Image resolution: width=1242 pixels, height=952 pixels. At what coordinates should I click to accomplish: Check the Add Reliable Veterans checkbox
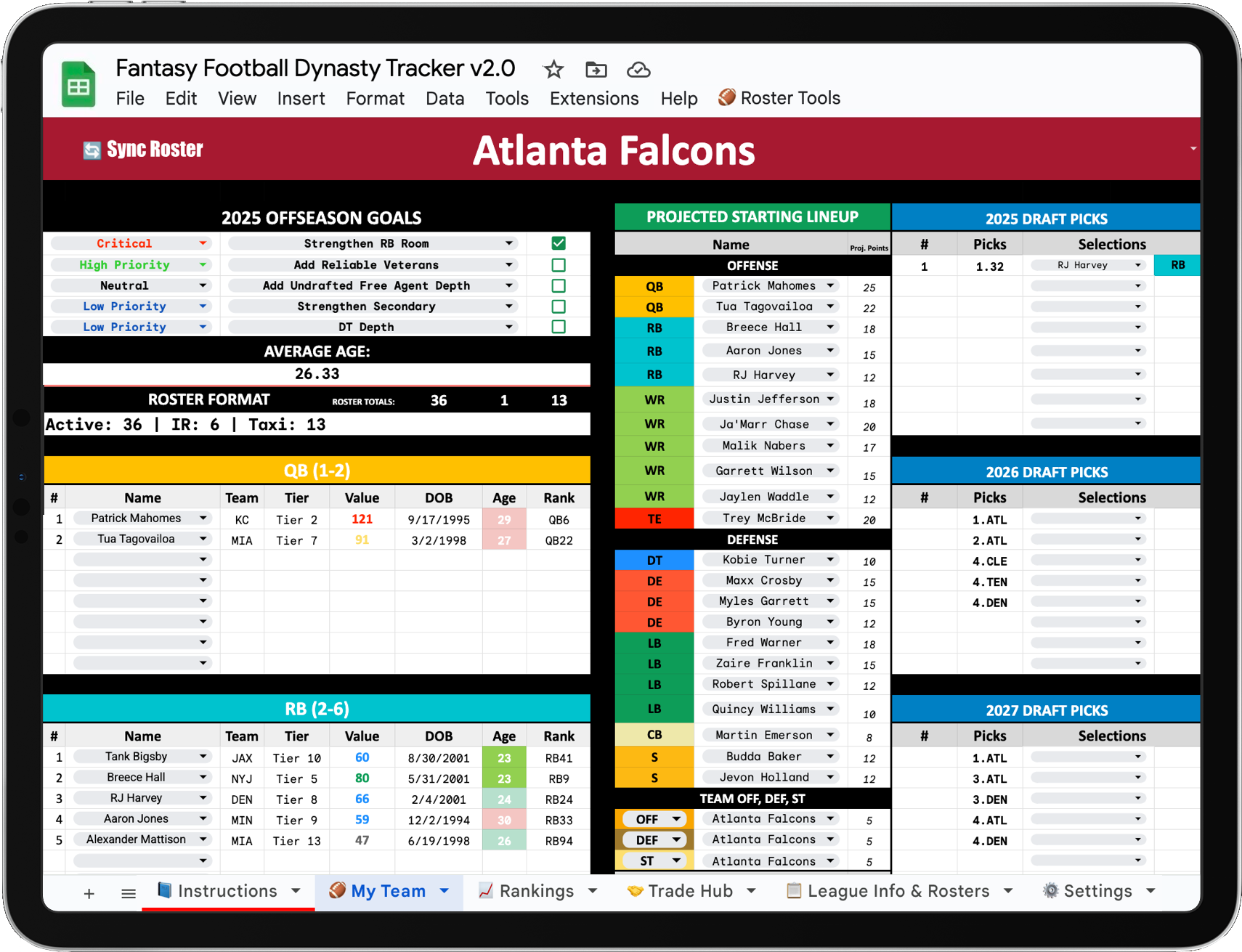point(558,265)
